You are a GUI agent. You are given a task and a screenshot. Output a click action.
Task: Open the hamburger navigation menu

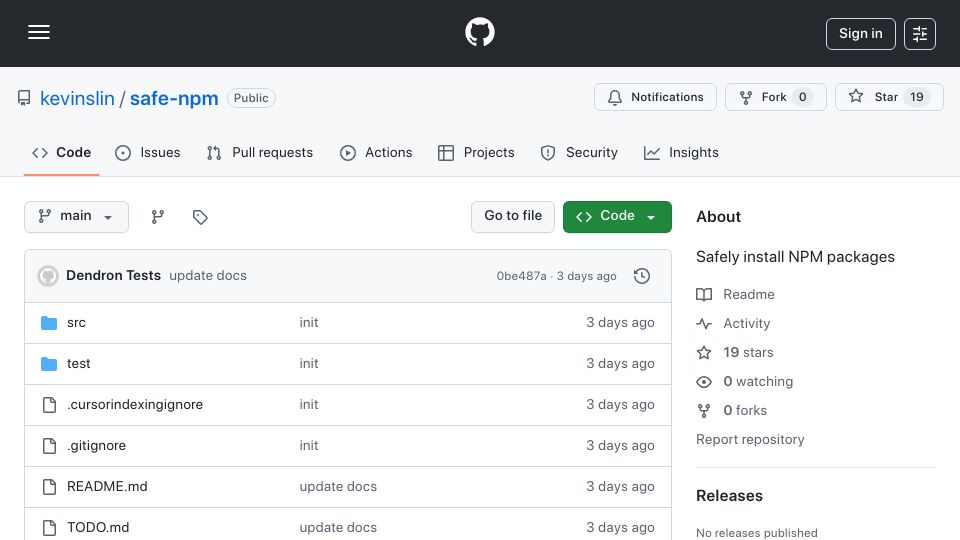[39, 32]
